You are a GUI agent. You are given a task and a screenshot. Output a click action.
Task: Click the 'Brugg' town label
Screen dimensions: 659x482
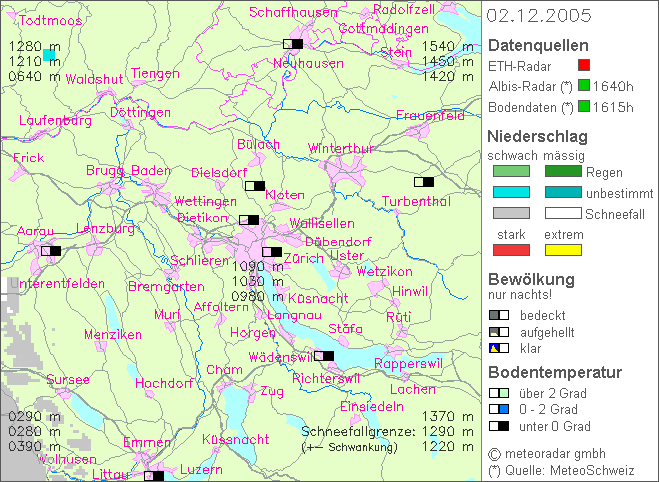click(105, 171)
